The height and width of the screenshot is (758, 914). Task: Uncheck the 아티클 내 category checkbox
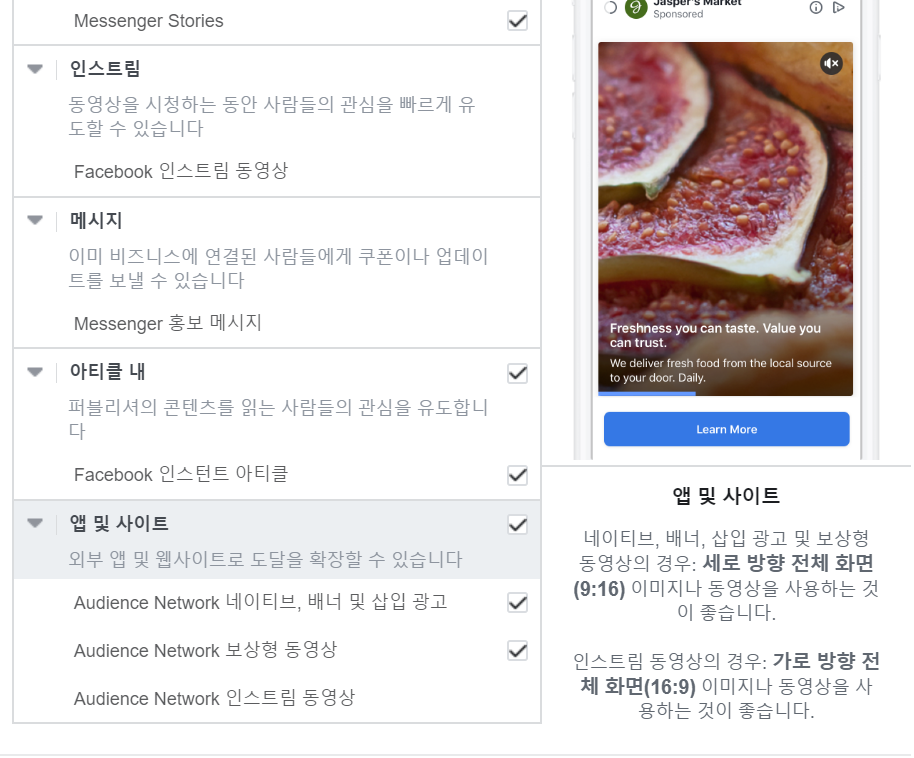518,373
